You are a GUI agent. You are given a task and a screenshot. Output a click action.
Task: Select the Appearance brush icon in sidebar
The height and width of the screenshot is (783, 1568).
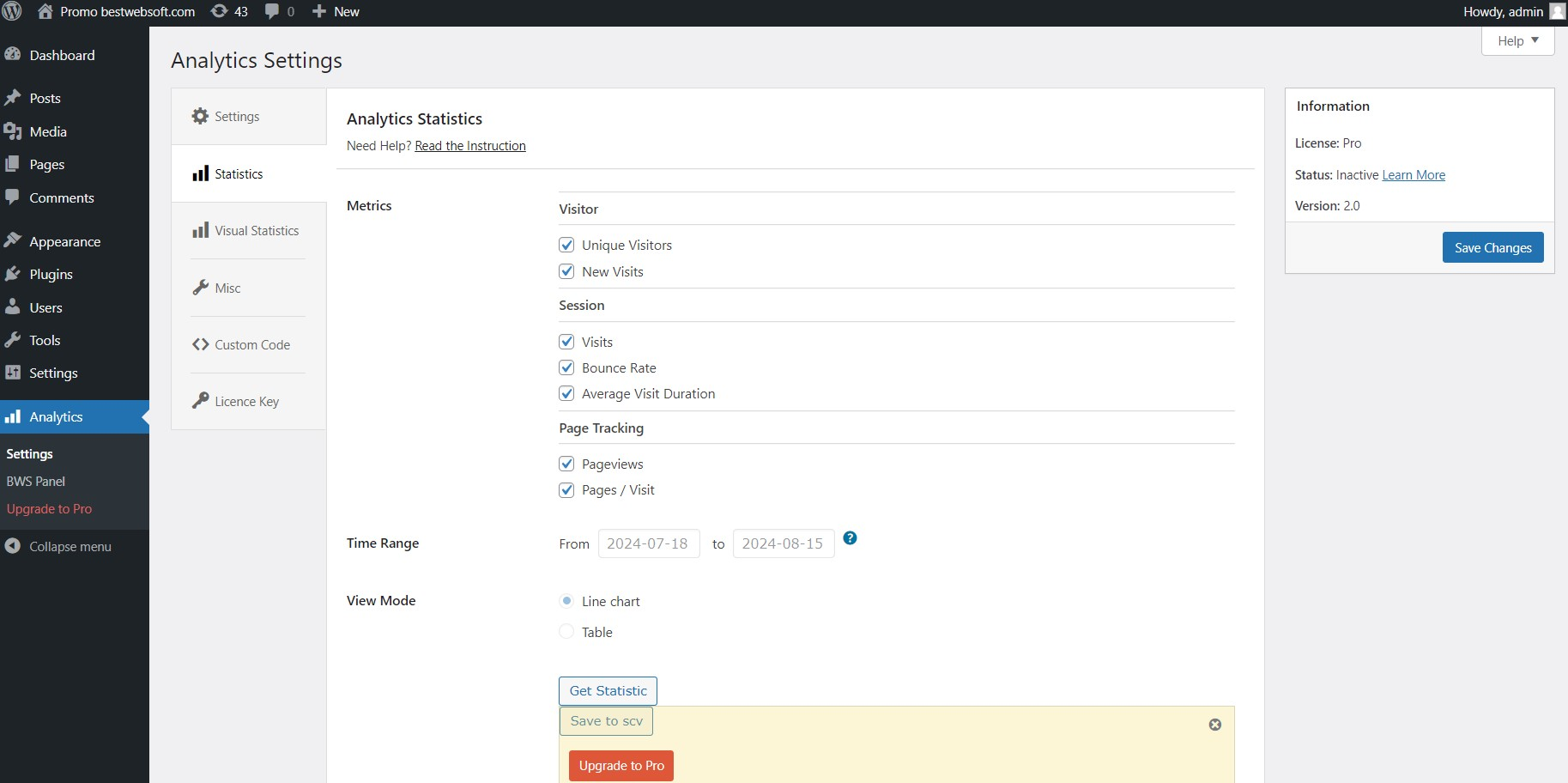(x=13, y=241)
